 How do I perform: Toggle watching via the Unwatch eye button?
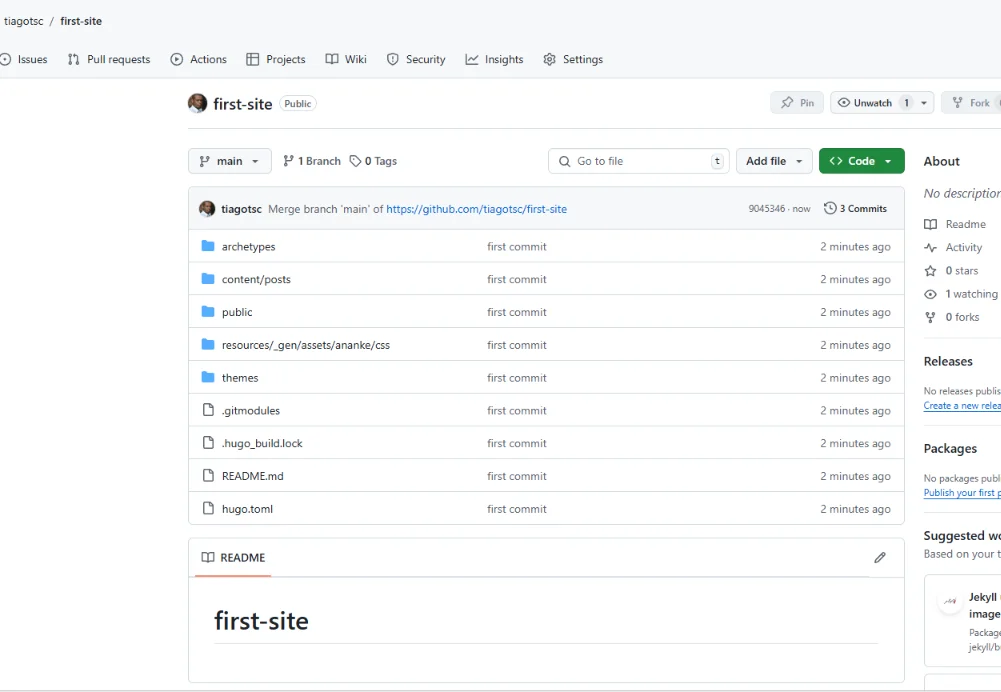pyautogui.click(x=870, y=102)
